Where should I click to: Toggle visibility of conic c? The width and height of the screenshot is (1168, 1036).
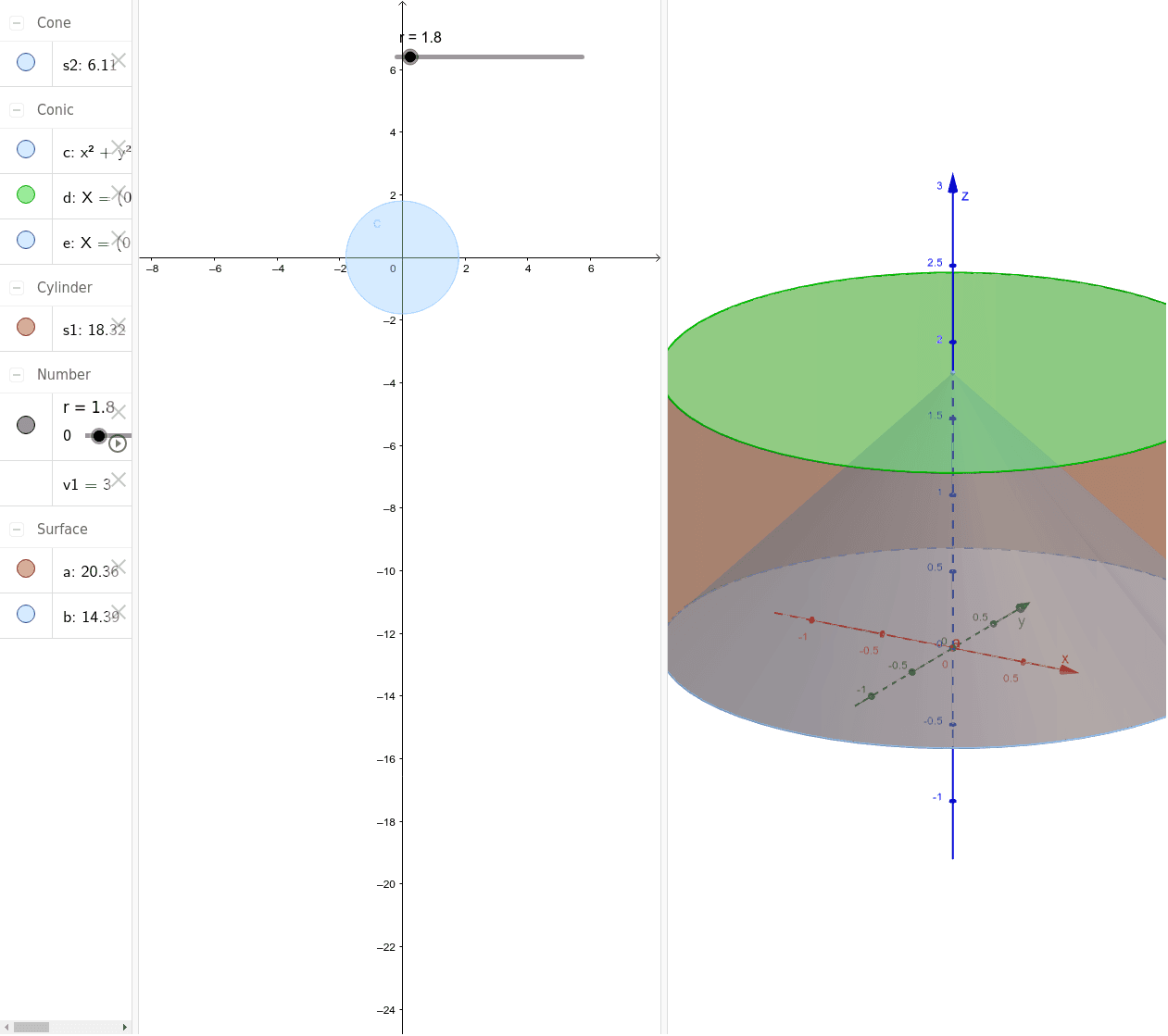pyautogui.click(x=26, y=149)
